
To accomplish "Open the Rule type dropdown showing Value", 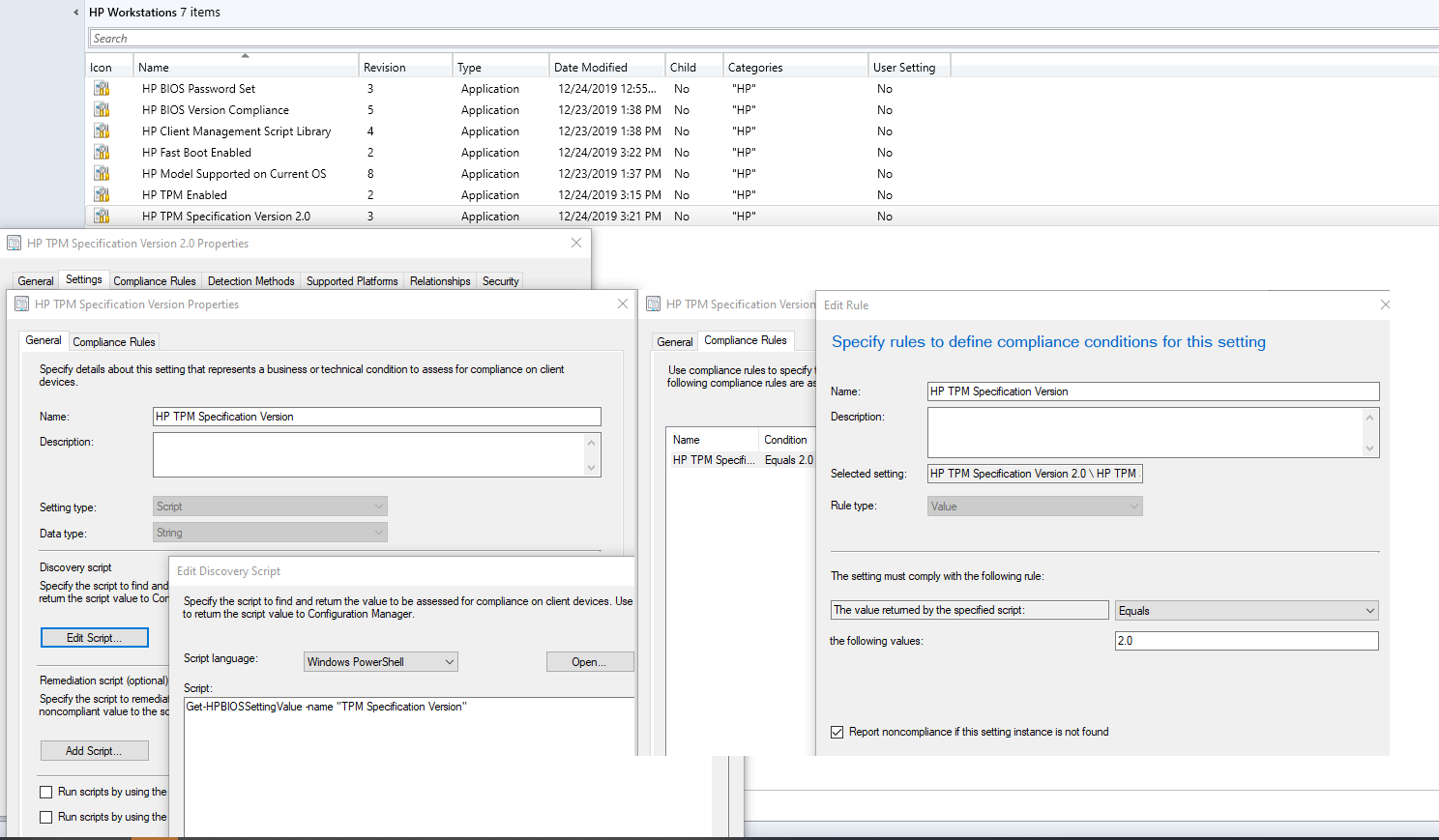I will [x=1035, y=507].
